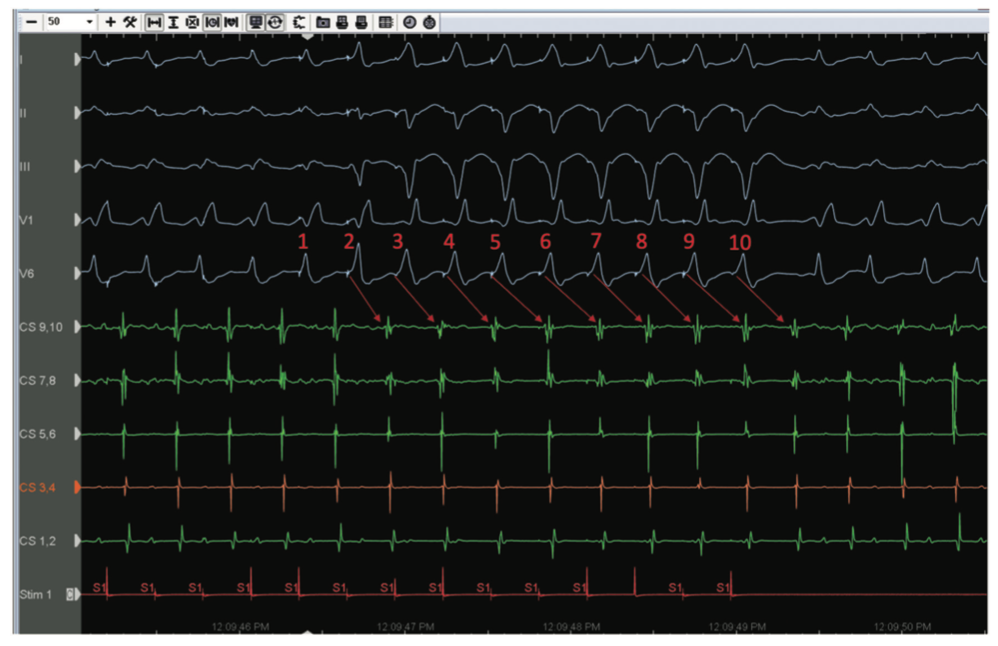Click the white time cursor marker on top ruler
The width and height of the screenshot is (998, 646).
click(309, 35)
